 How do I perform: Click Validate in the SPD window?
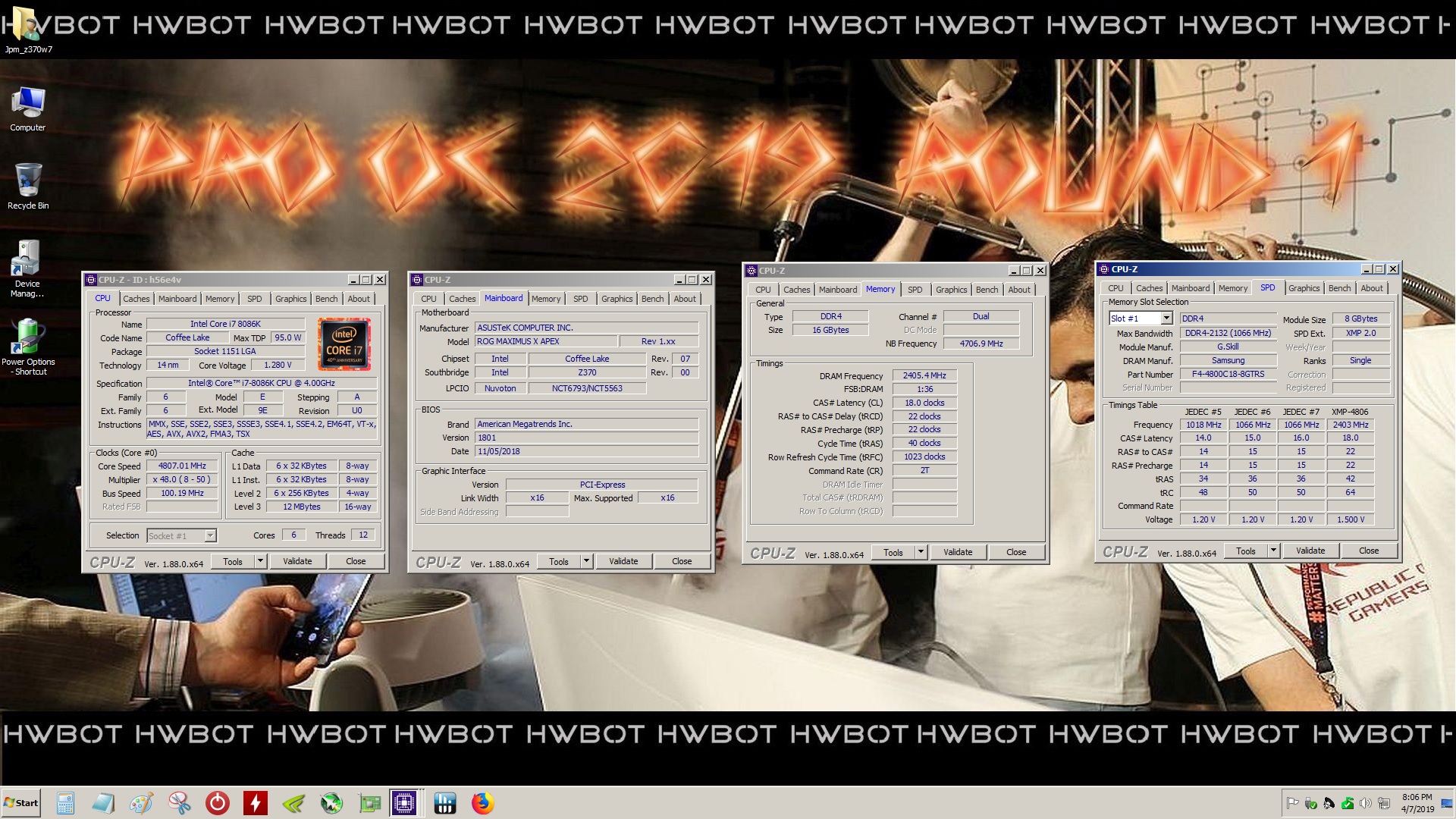1310,551
